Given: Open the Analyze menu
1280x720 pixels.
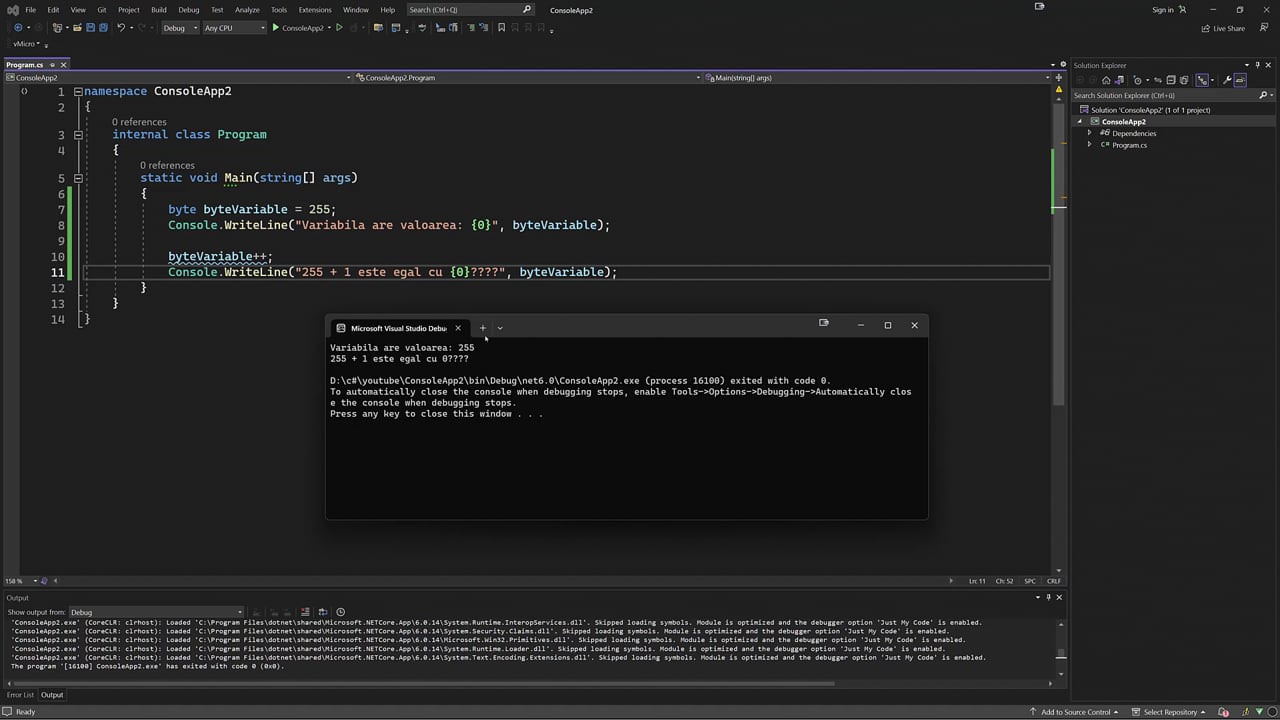Looking at the screenshot, I should pyautogui.click(x=247, y=10).
